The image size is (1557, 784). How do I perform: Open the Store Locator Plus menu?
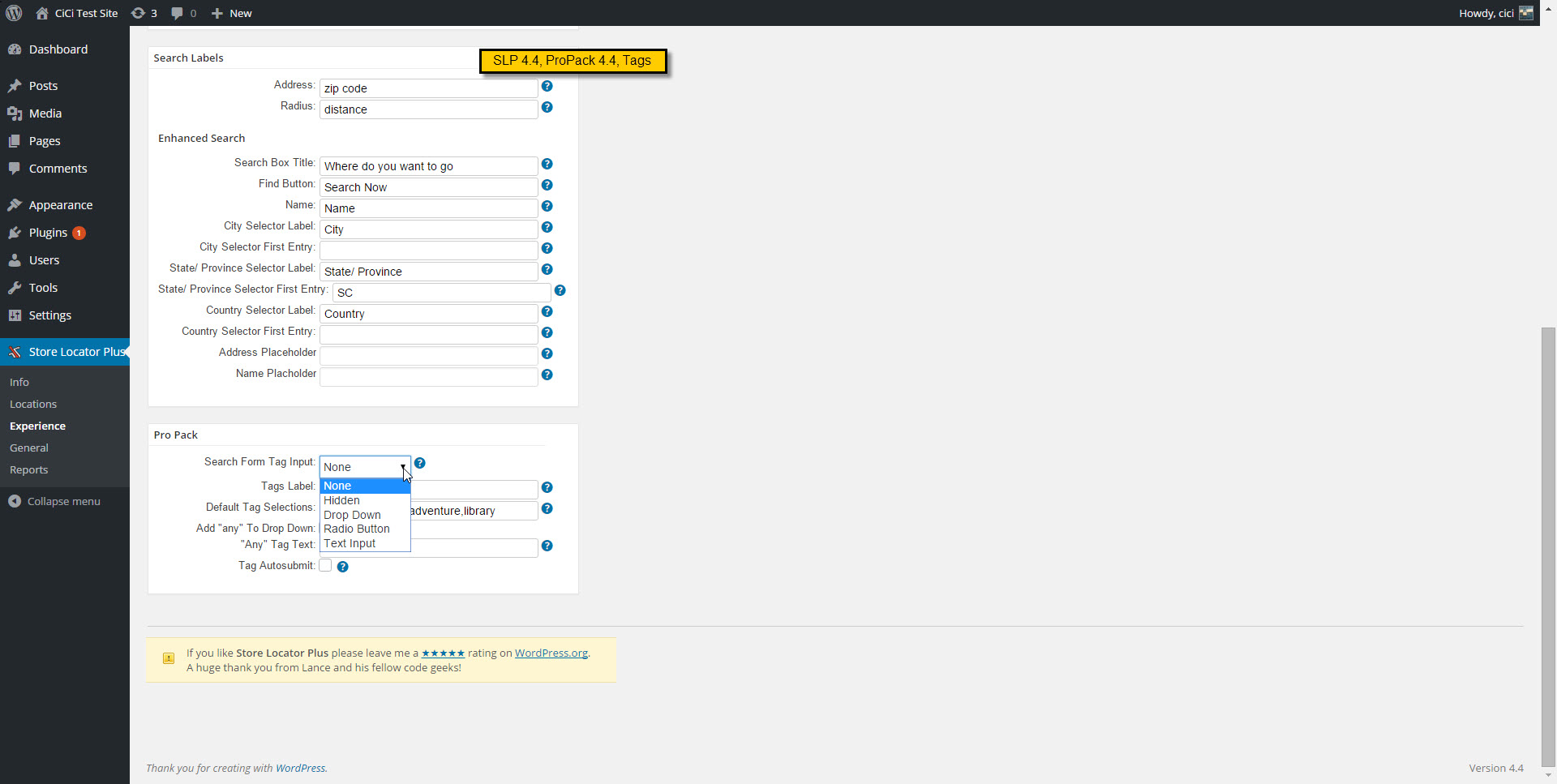click(x=65, y=352)
